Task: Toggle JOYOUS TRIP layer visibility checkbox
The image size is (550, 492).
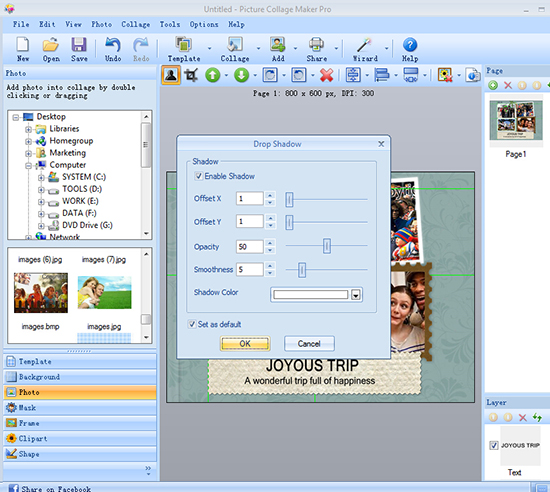Action: [494, 445]
